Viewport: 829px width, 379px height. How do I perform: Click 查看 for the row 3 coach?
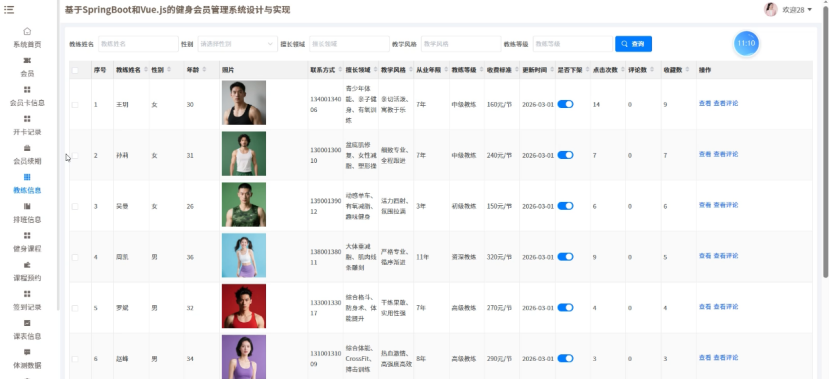[x=705, y=205]
